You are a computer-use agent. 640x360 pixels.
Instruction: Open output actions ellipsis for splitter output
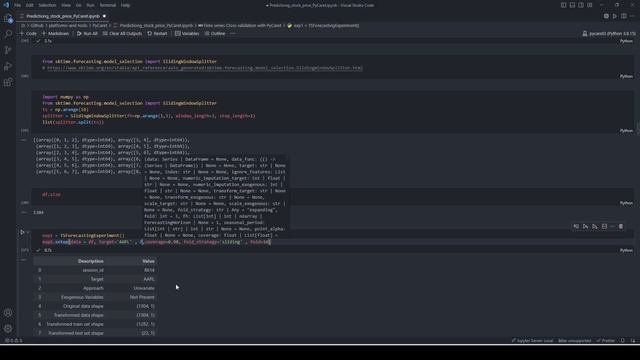tap(24, 140)
